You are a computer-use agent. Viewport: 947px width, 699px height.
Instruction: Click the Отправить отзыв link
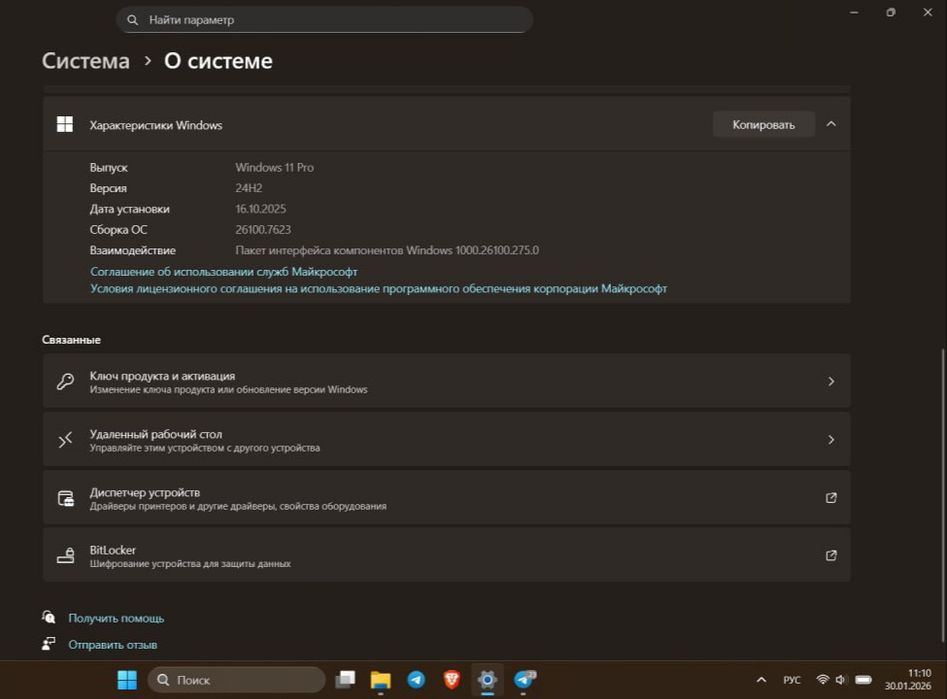[x=113, y=645]
